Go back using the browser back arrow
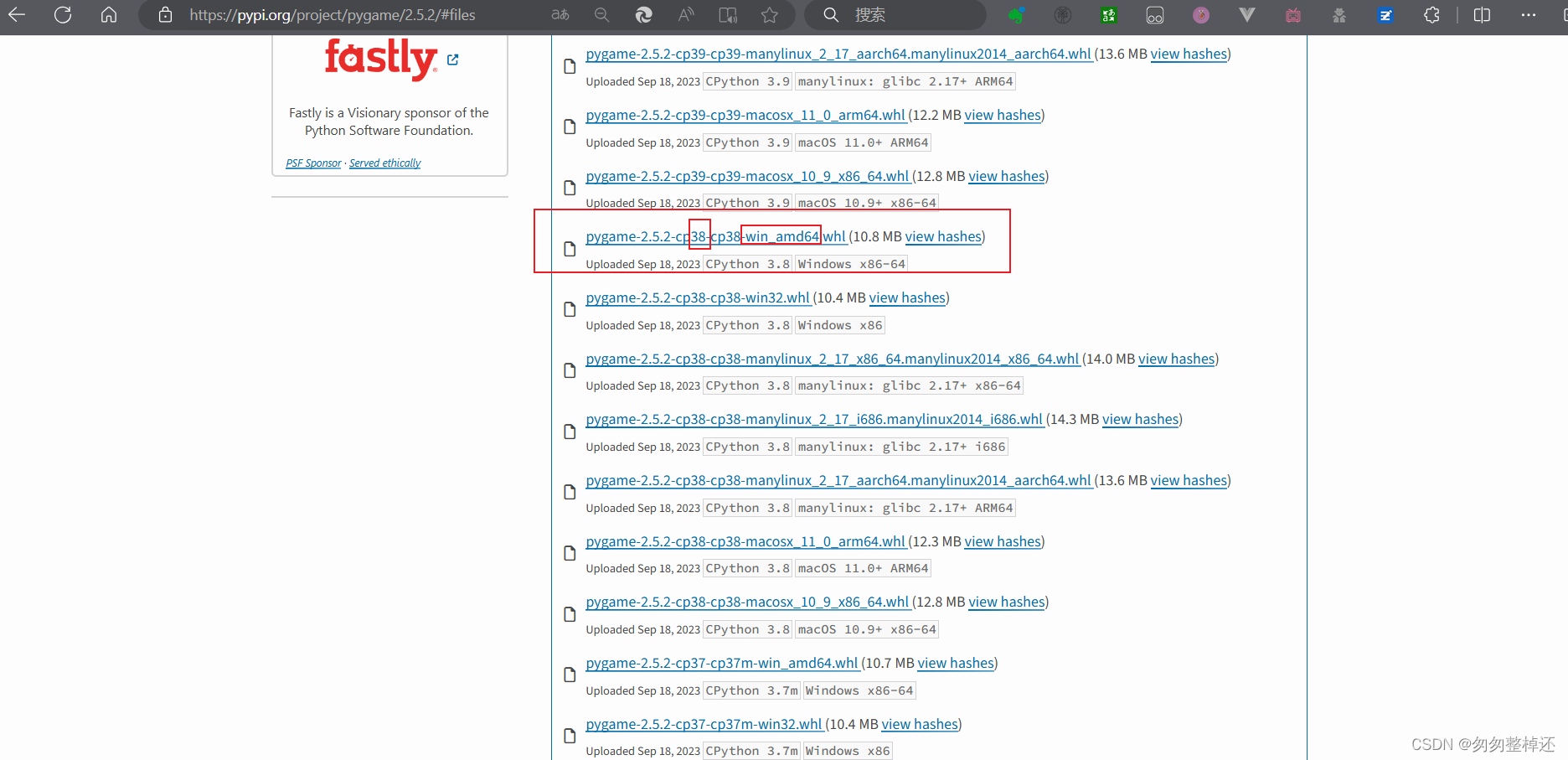 point(17,14)
